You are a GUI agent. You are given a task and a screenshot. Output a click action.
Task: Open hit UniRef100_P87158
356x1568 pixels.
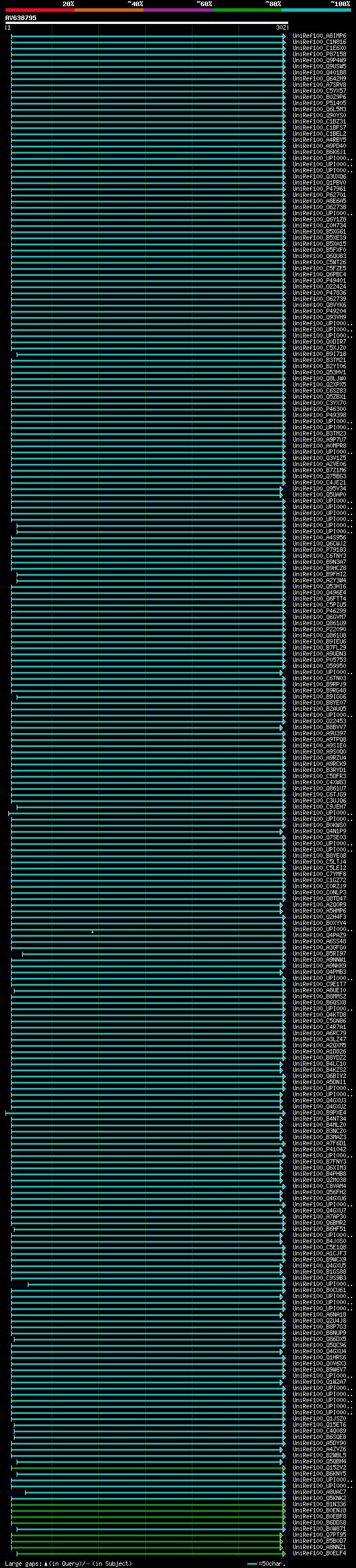click(319, 54)
